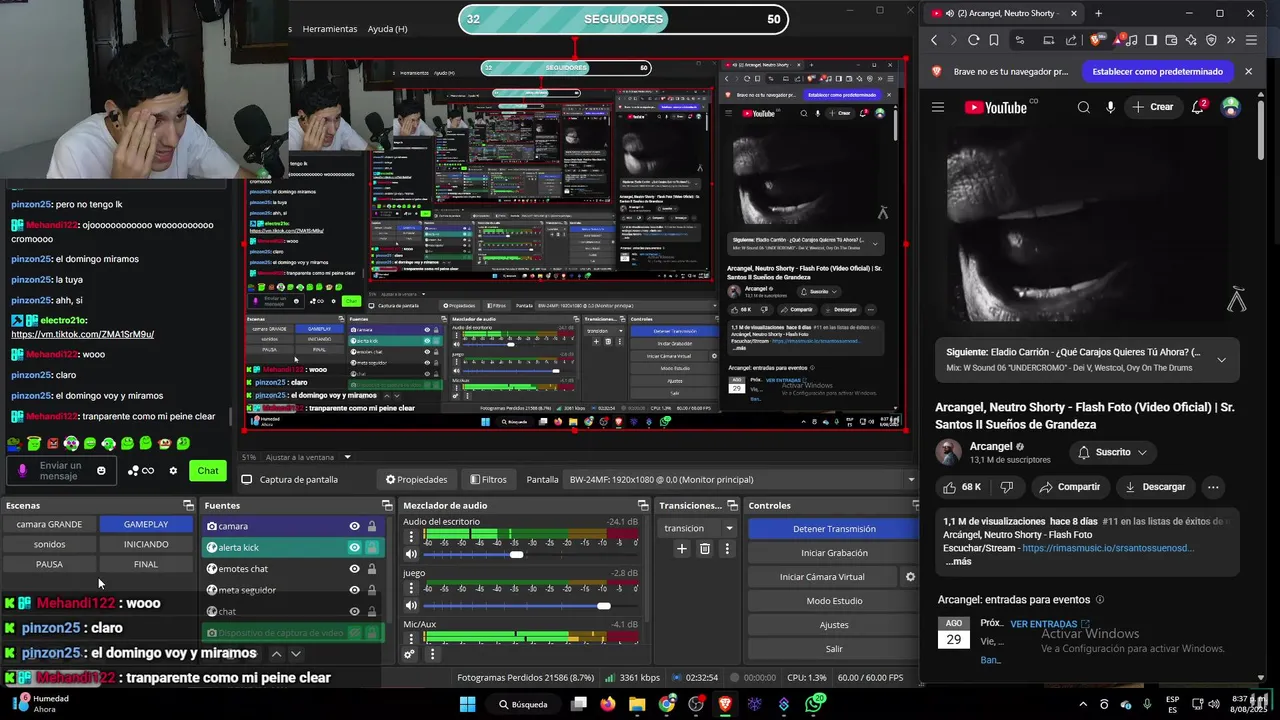Adjust Audio del escritorio volume slider
1280x720 pixels.
click(x=516, y=554)
